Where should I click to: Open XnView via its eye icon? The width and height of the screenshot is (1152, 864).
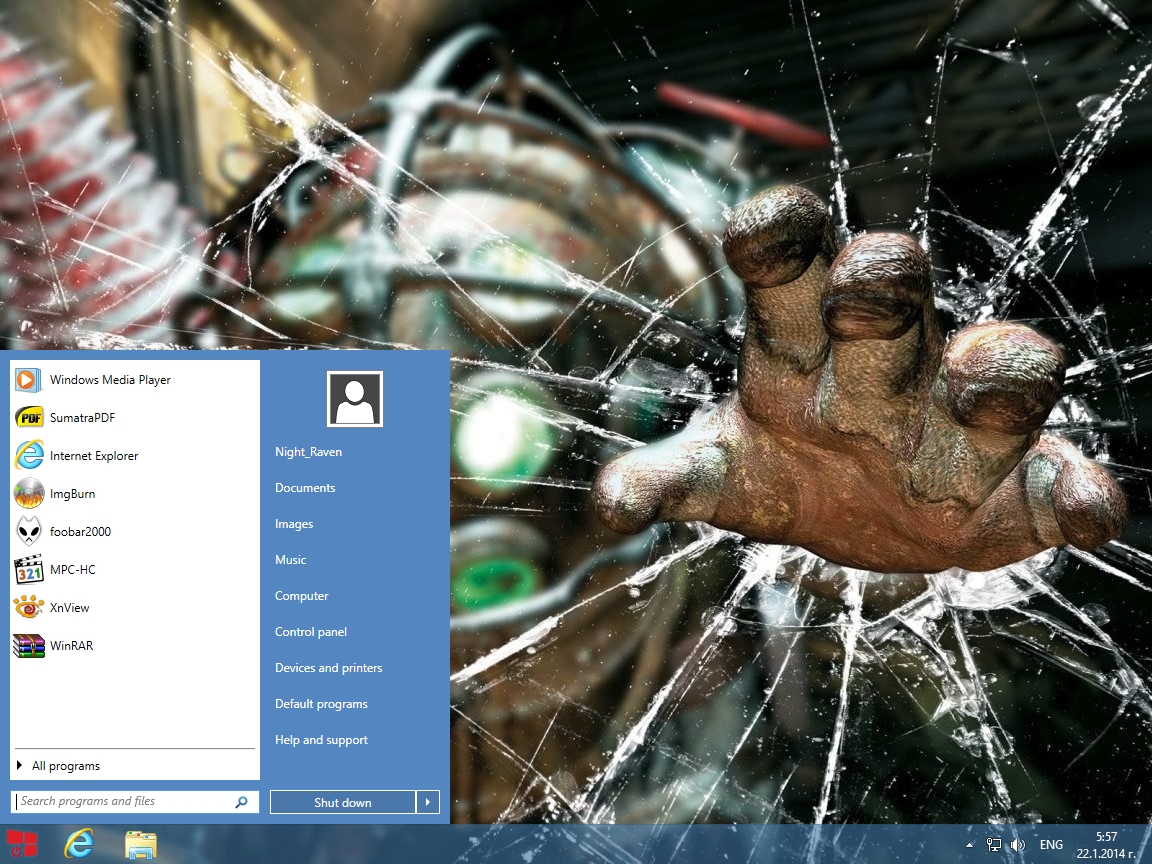pos(29,608)
